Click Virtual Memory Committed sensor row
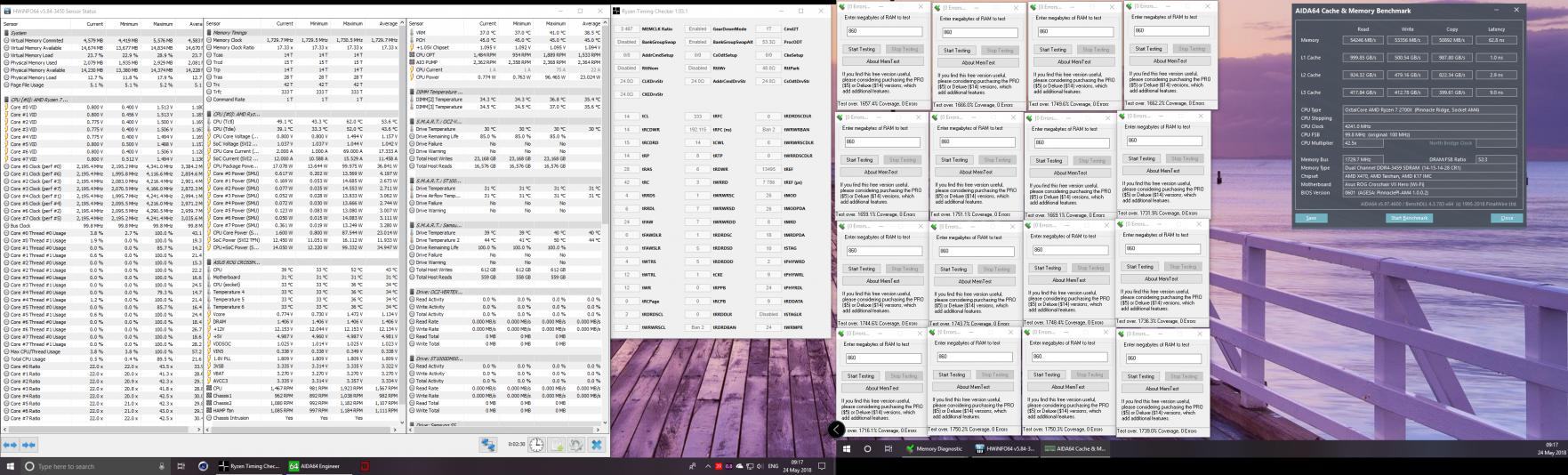Image resolution: width=1568 pixels, height=475 pixels. tap(101, 40)
